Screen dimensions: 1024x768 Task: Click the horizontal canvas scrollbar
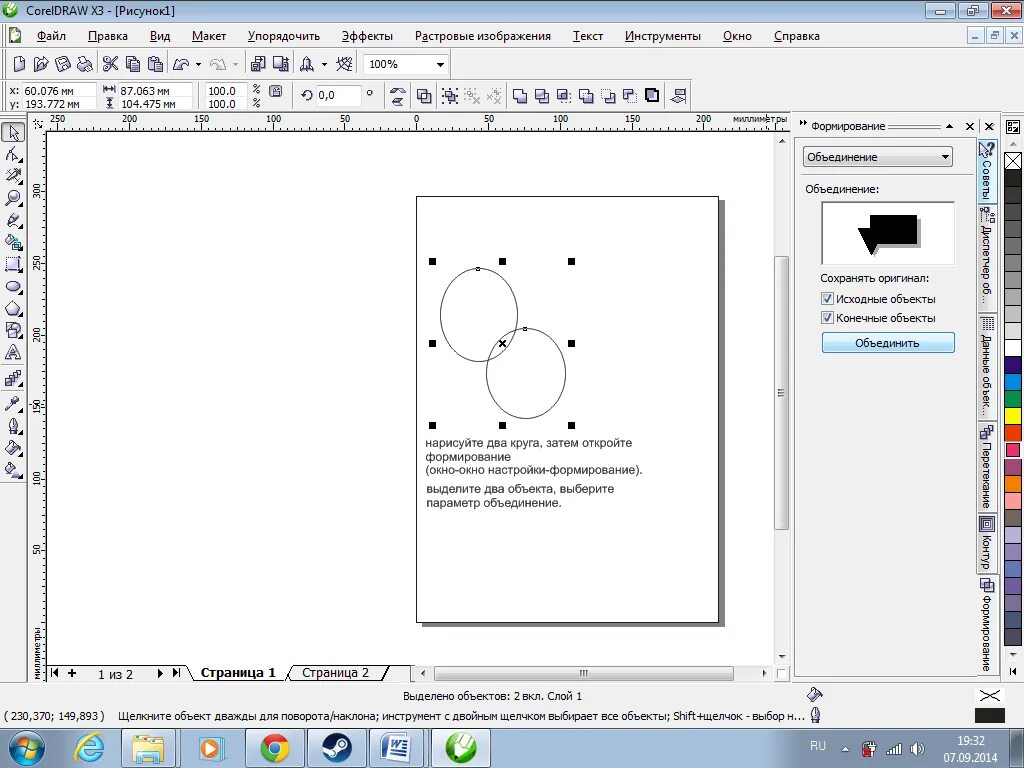[583, 673]
